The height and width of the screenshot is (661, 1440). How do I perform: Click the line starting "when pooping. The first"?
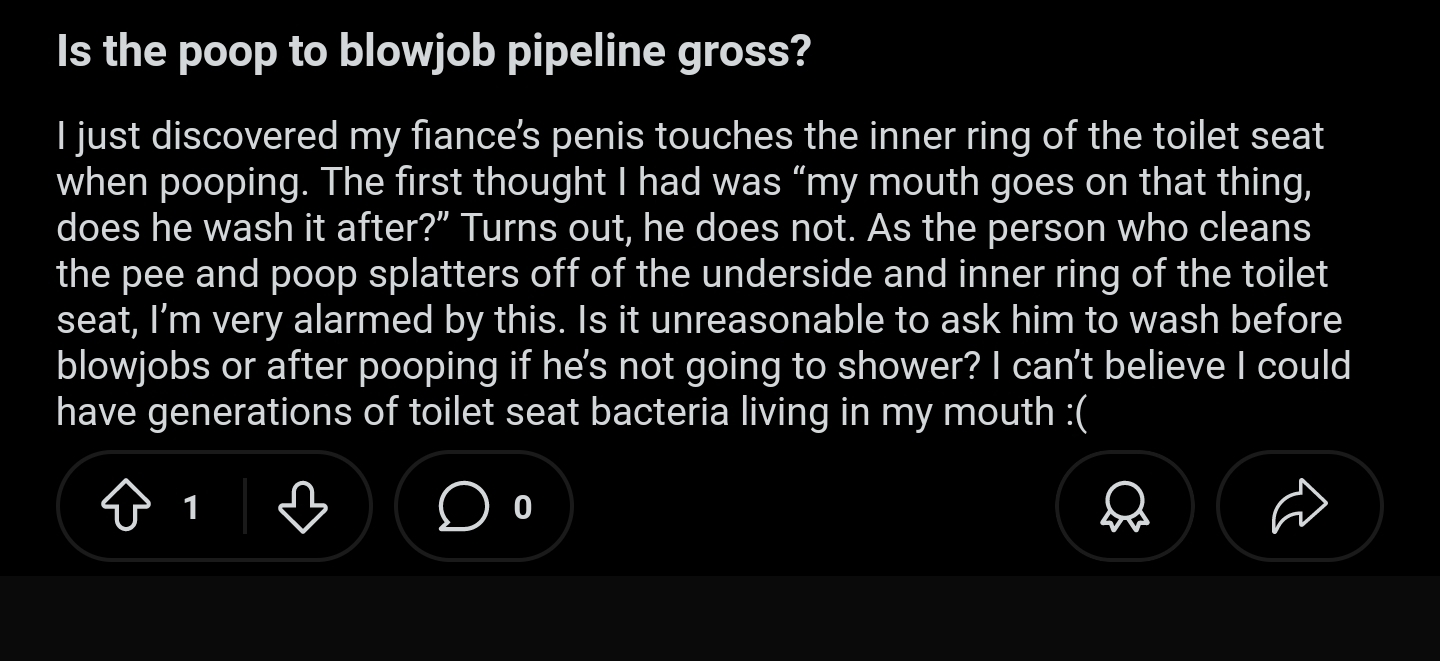684,182
